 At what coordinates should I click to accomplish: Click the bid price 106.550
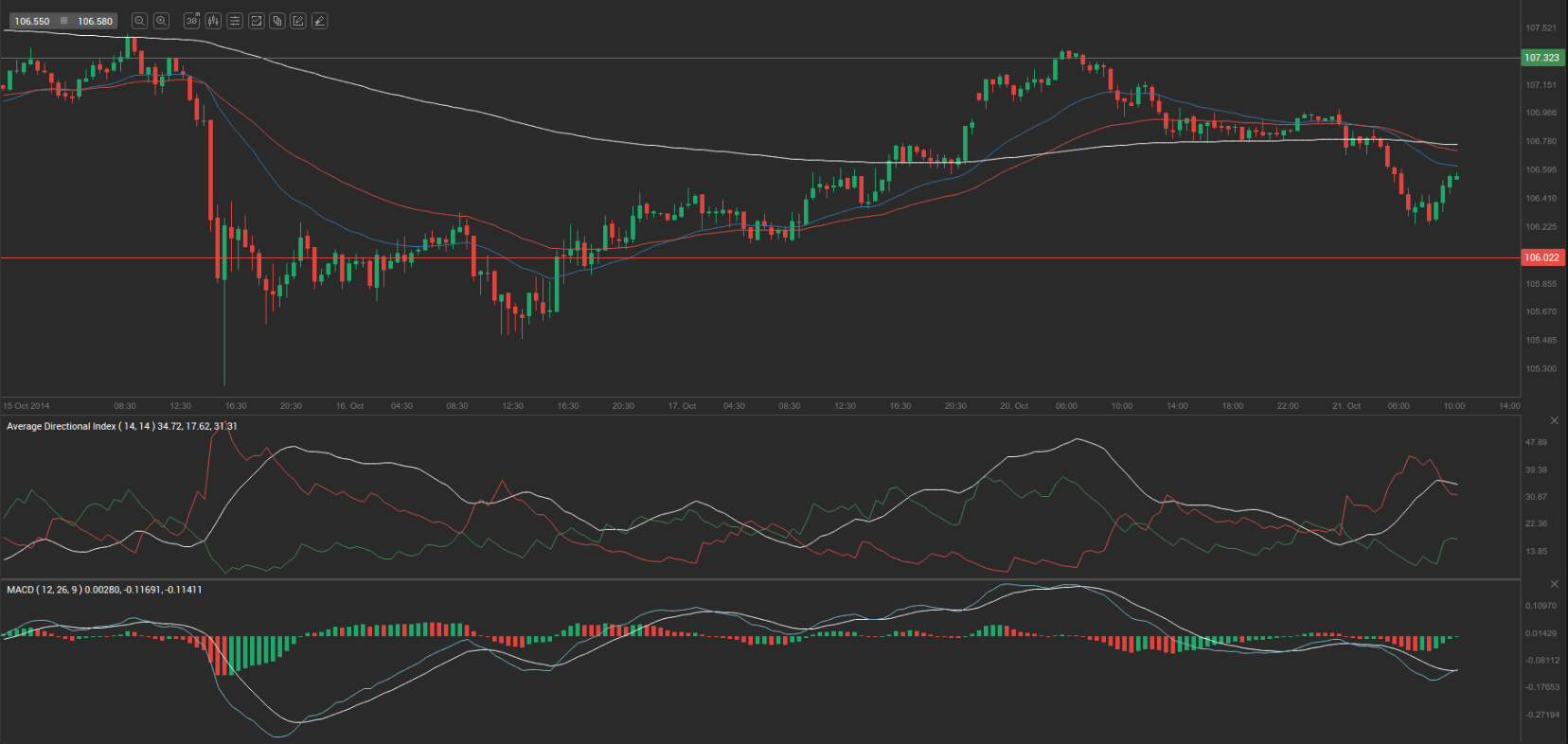(x=32, y=21)
